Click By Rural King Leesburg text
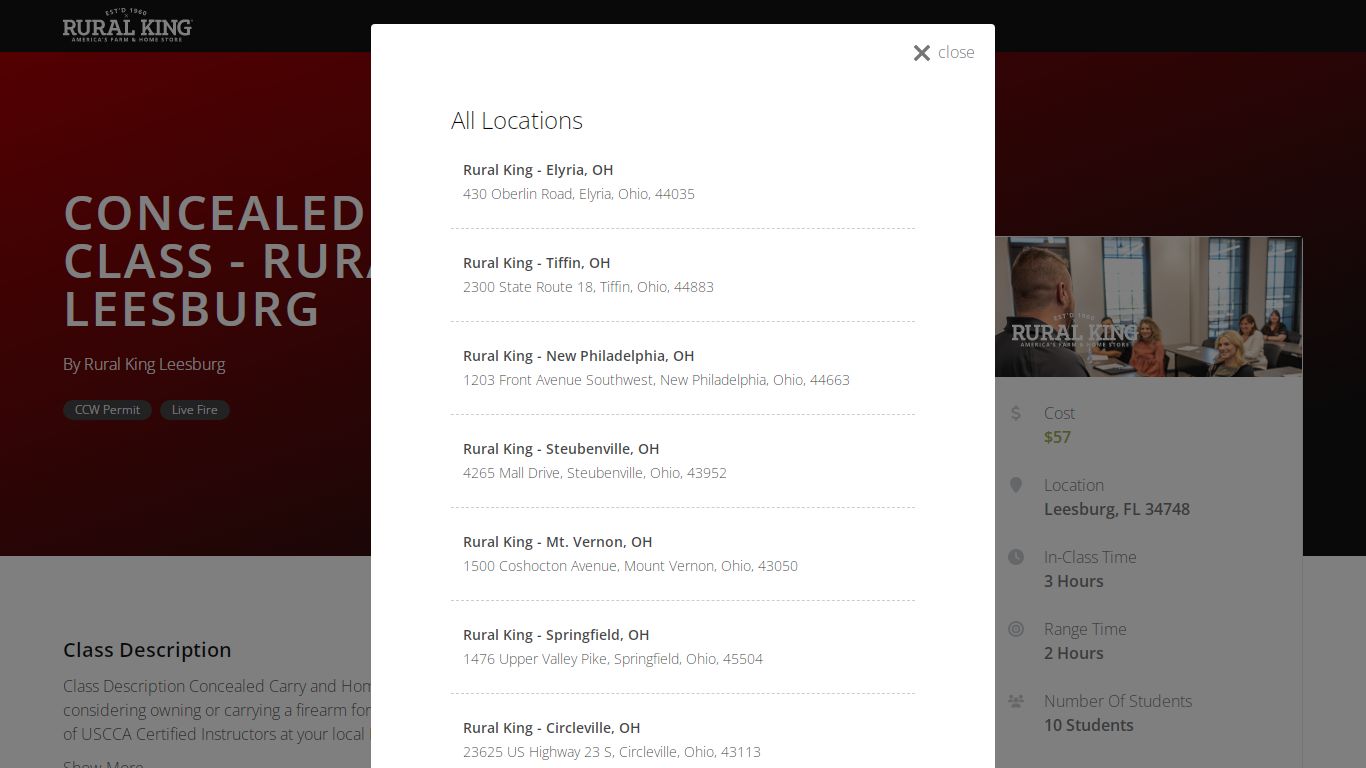 [144, 364]
